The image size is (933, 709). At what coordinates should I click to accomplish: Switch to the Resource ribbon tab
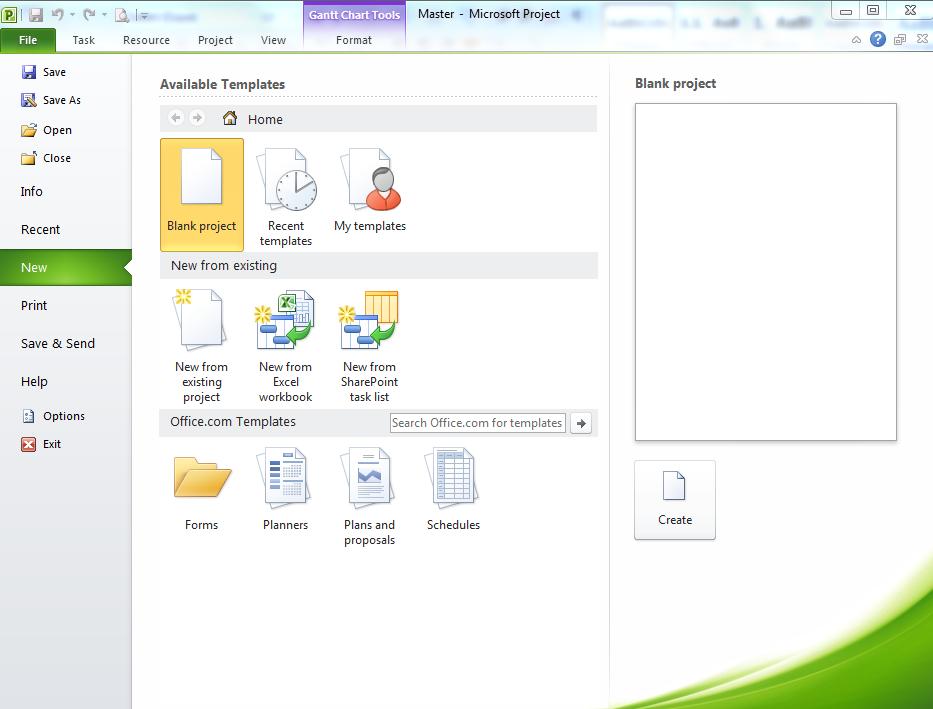tap(146, 40)
